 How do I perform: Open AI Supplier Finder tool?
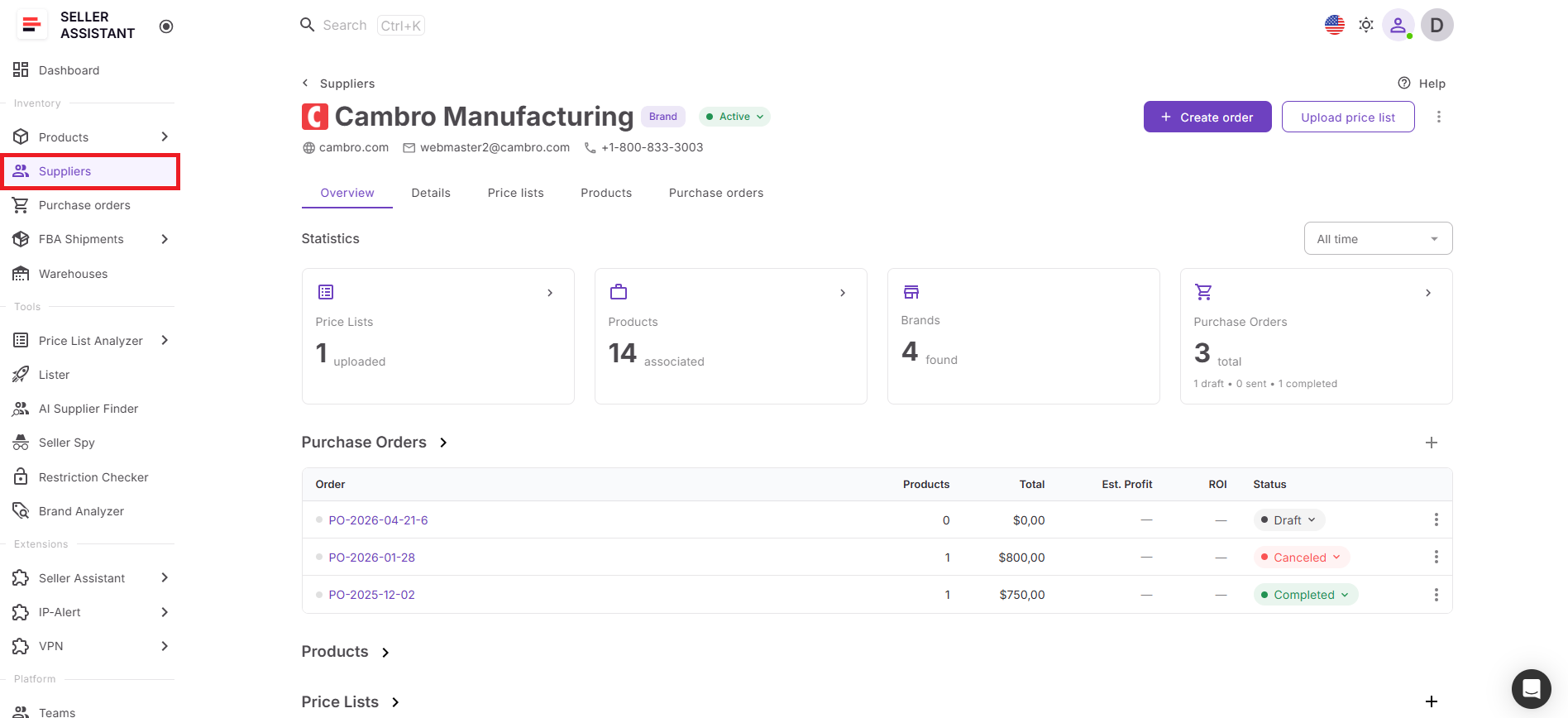(x=88, y=409)
